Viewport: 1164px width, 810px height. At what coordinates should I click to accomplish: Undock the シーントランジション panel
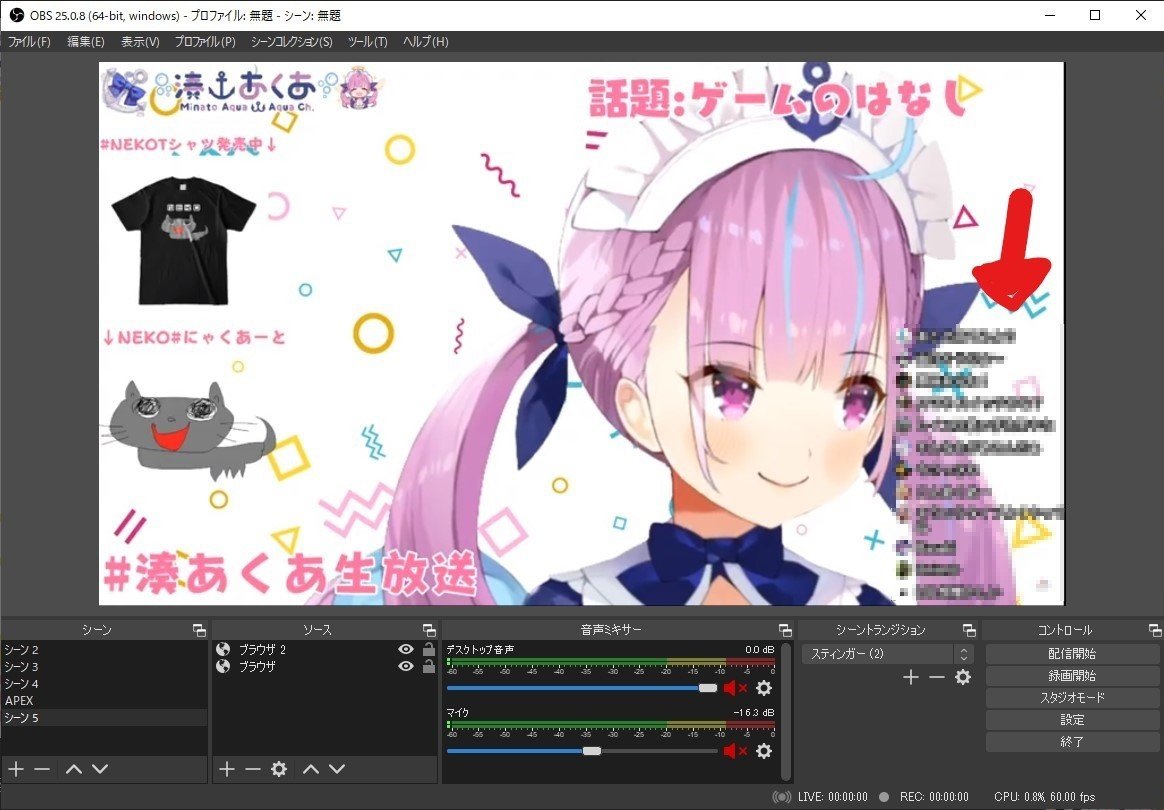coord(969,630)
